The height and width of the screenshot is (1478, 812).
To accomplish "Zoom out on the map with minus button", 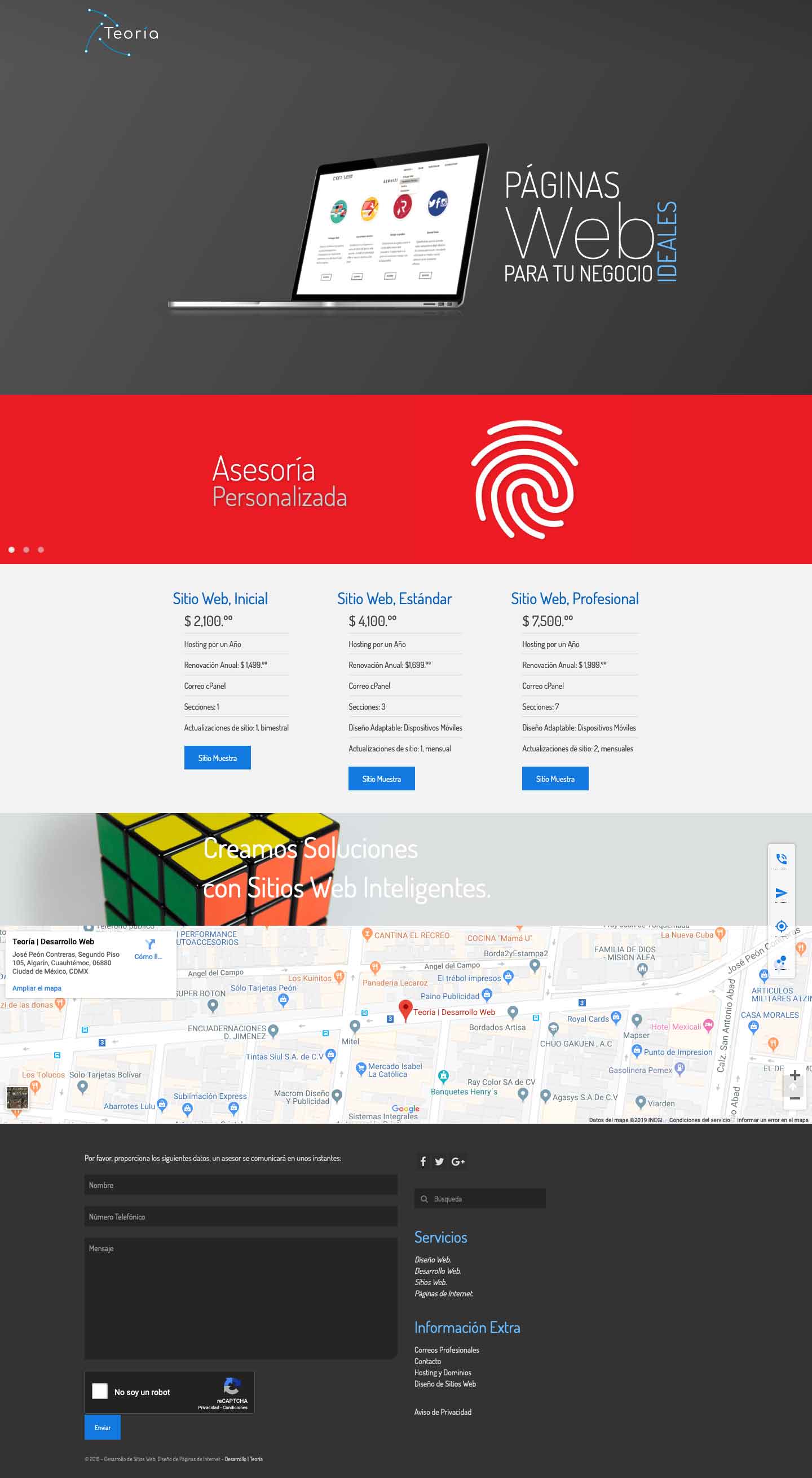I will pyautogui.click(x=794, y=1098).
